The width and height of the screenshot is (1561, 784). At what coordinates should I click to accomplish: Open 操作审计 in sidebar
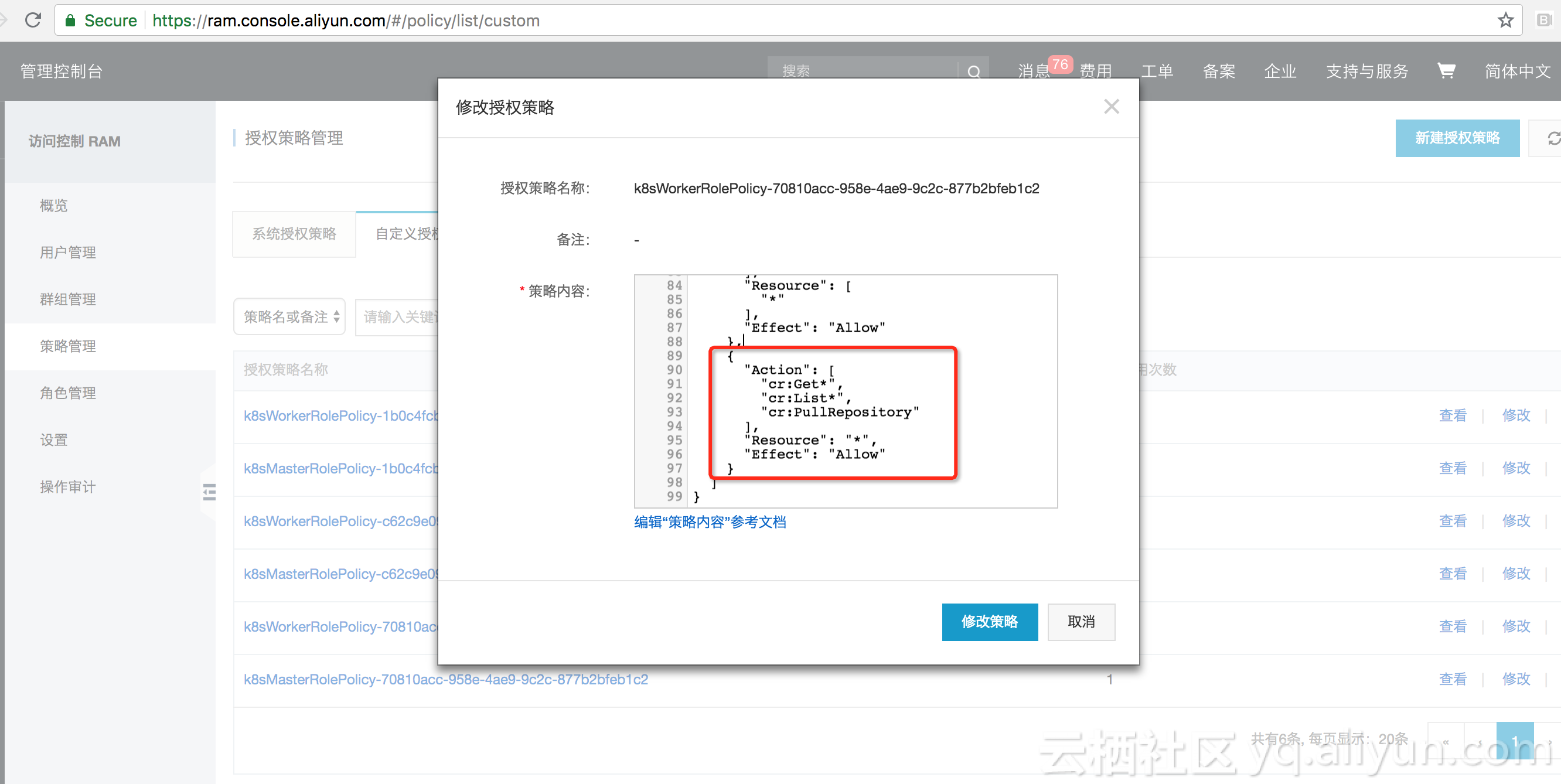[68, 486]
